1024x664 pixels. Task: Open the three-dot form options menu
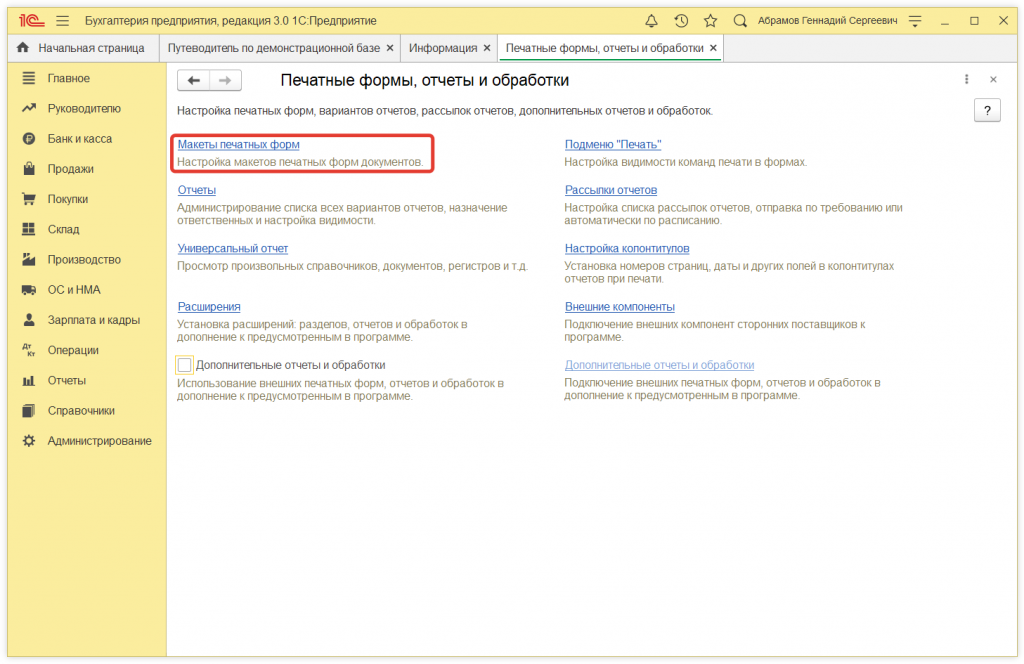966,80
